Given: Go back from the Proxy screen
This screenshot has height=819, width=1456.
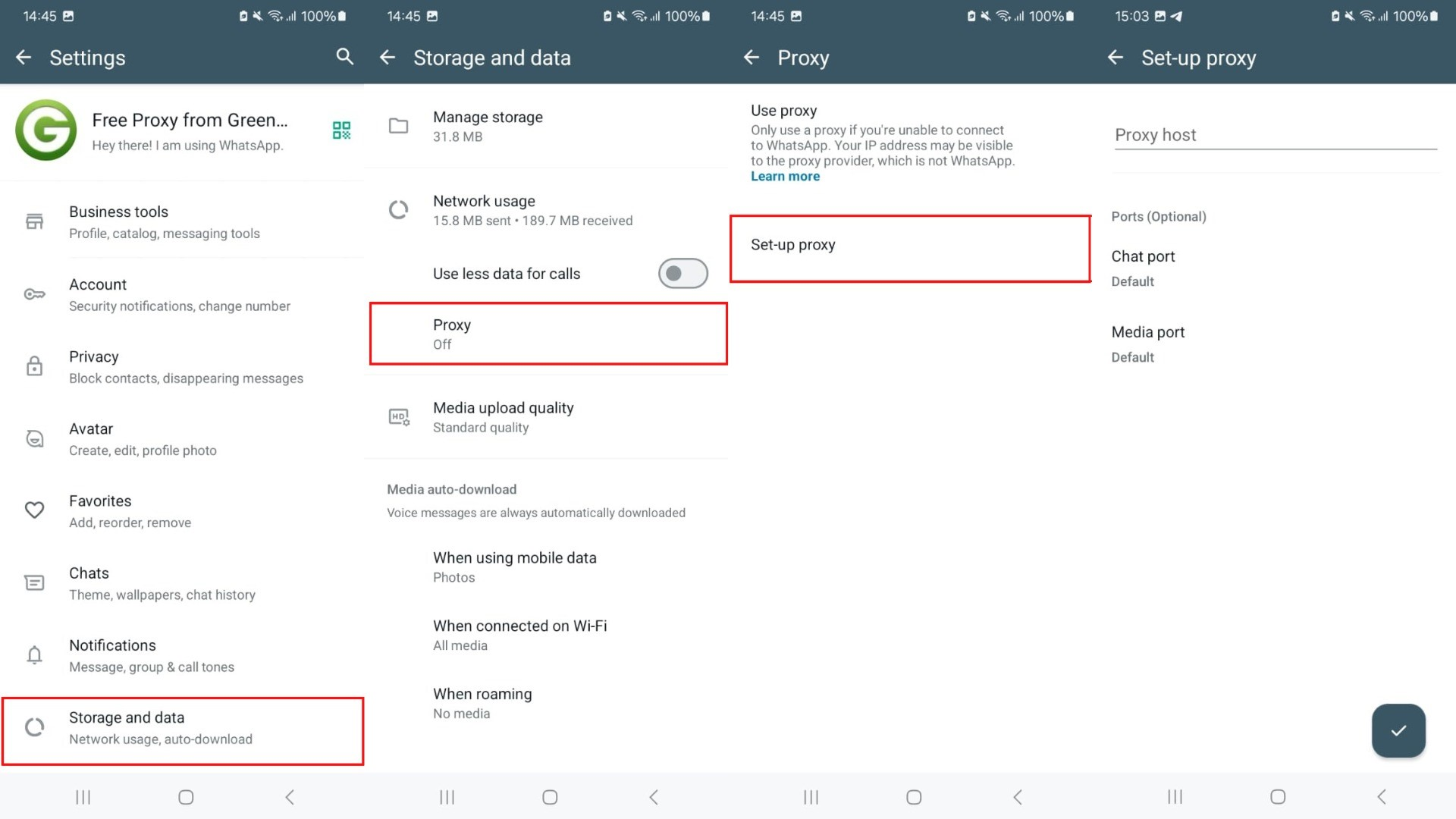Looking at the screenshot, I should coord(752,58).
